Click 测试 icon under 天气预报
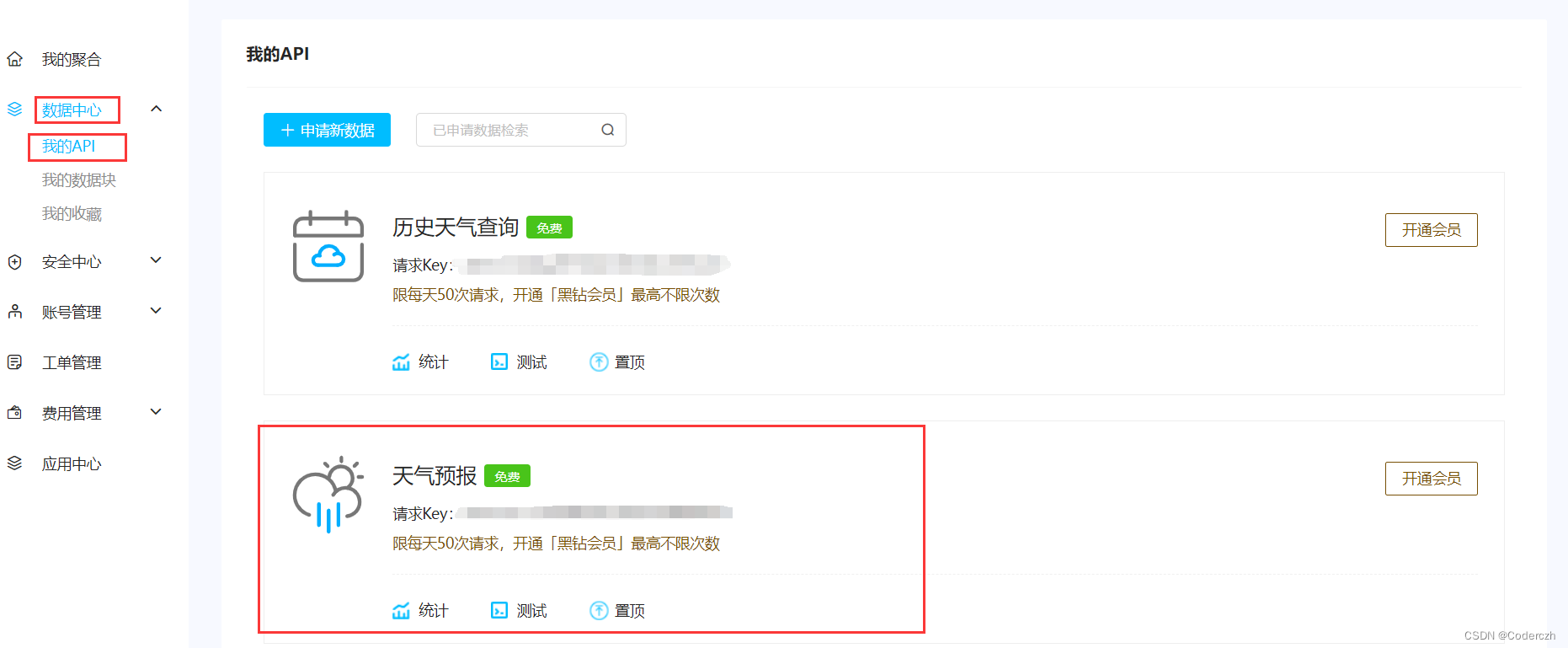Image resolution: width=1568 pixels, height=648 pixels. click(499, 611)
